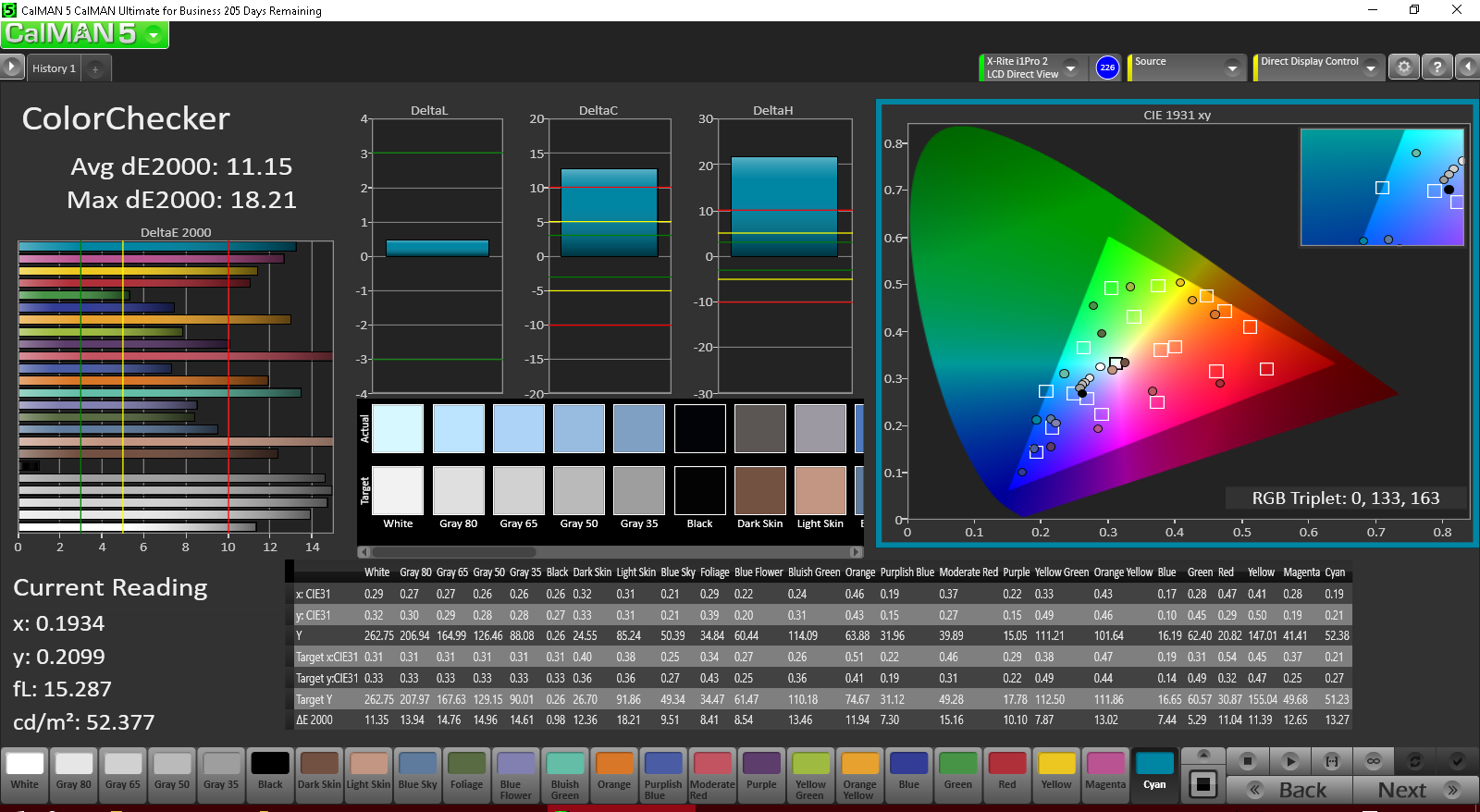
Task: Stop the measurement with the stop button
Action: [1247, 761]
